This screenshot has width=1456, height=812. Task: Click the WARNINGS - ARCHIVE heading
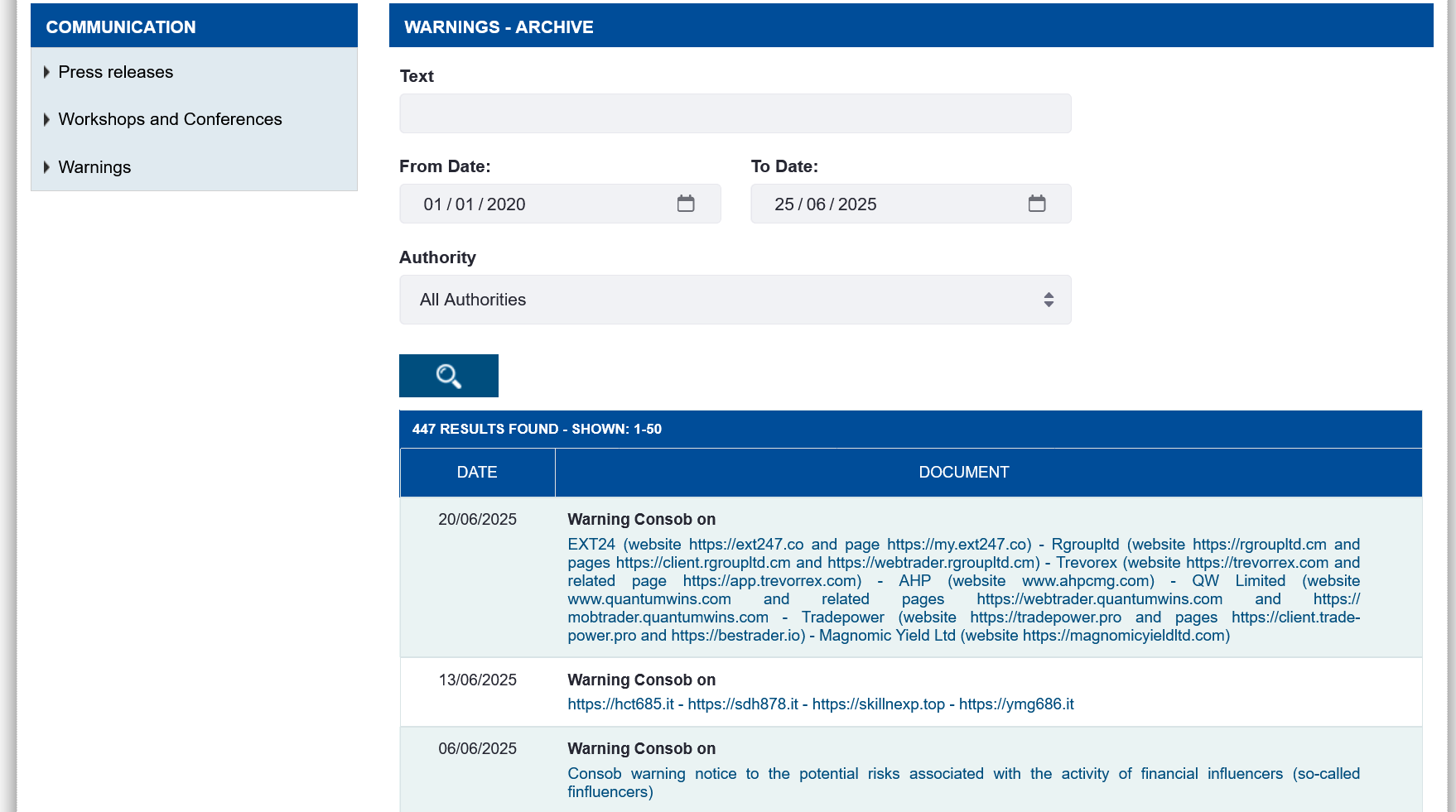pyautogui.click(x=499, y=26)
